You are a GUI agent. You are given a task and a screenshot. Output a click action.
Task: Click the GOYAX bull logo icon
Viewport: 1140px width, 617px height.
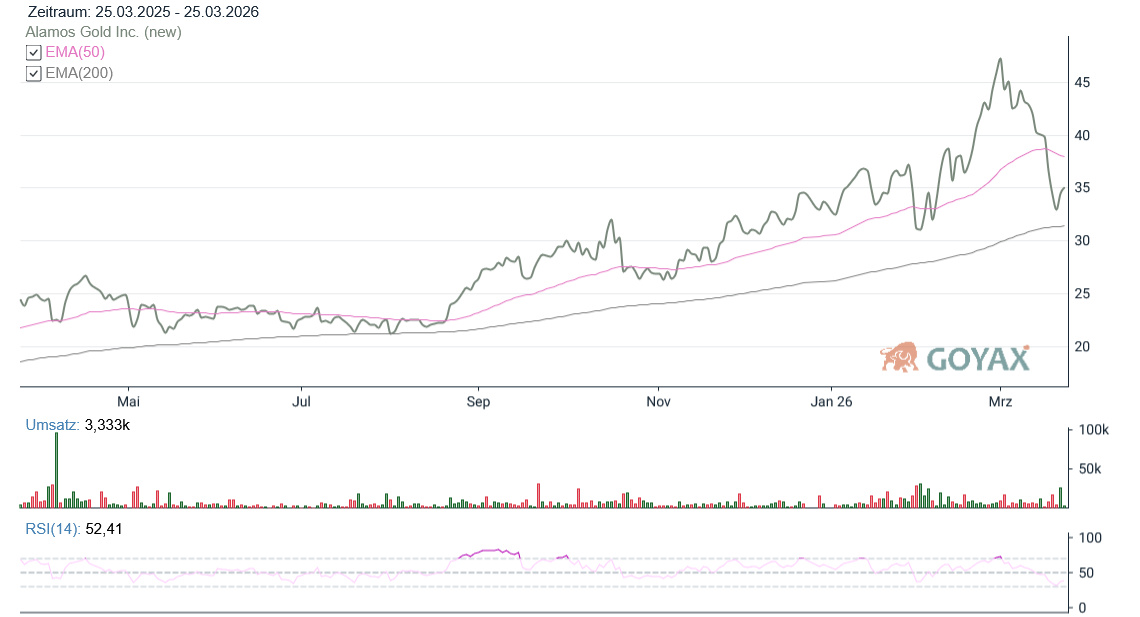899,357
